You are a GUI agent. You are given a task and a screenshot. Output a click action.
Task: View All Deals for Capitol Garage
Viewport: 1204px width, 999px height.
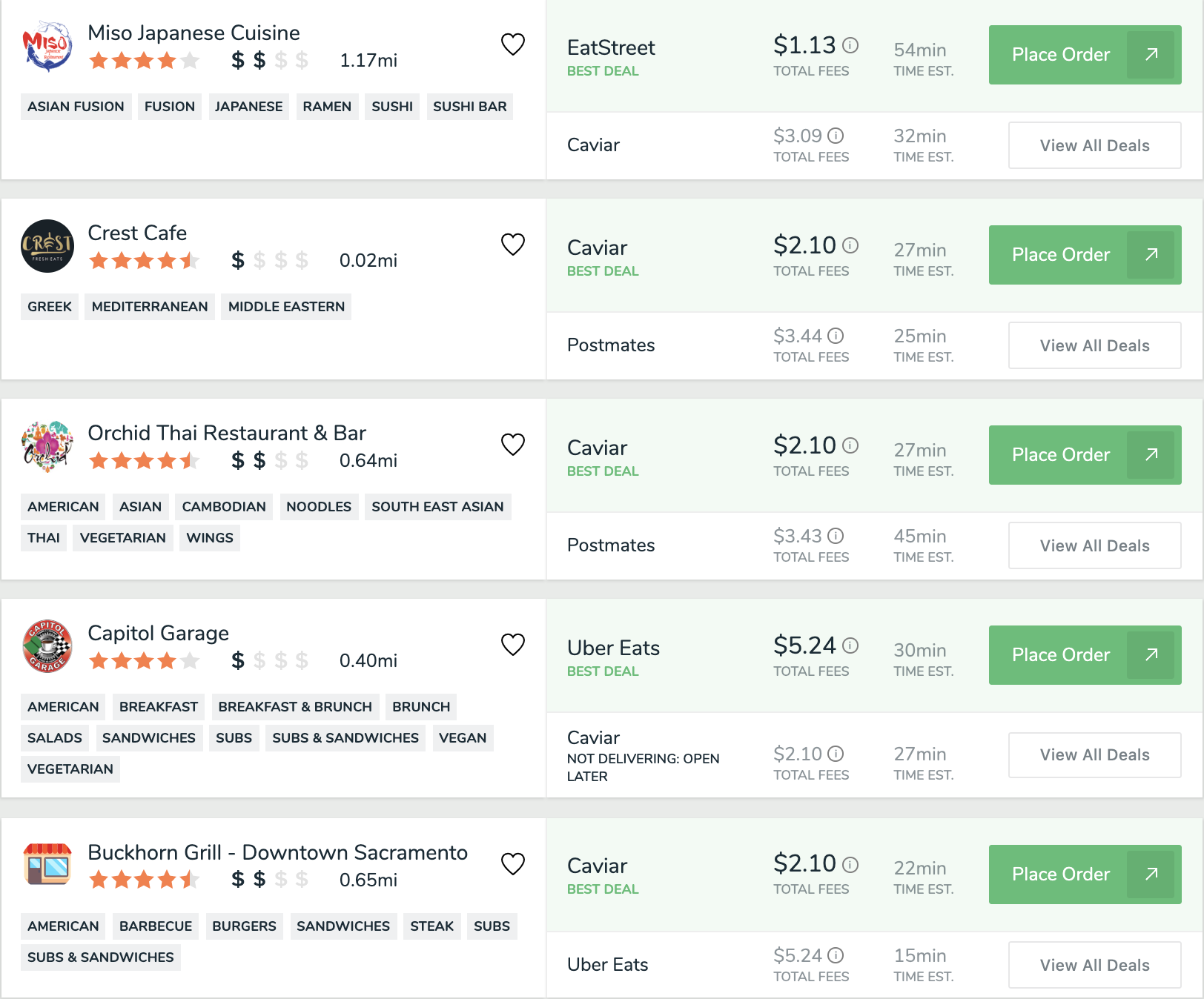coord(1094,755)
